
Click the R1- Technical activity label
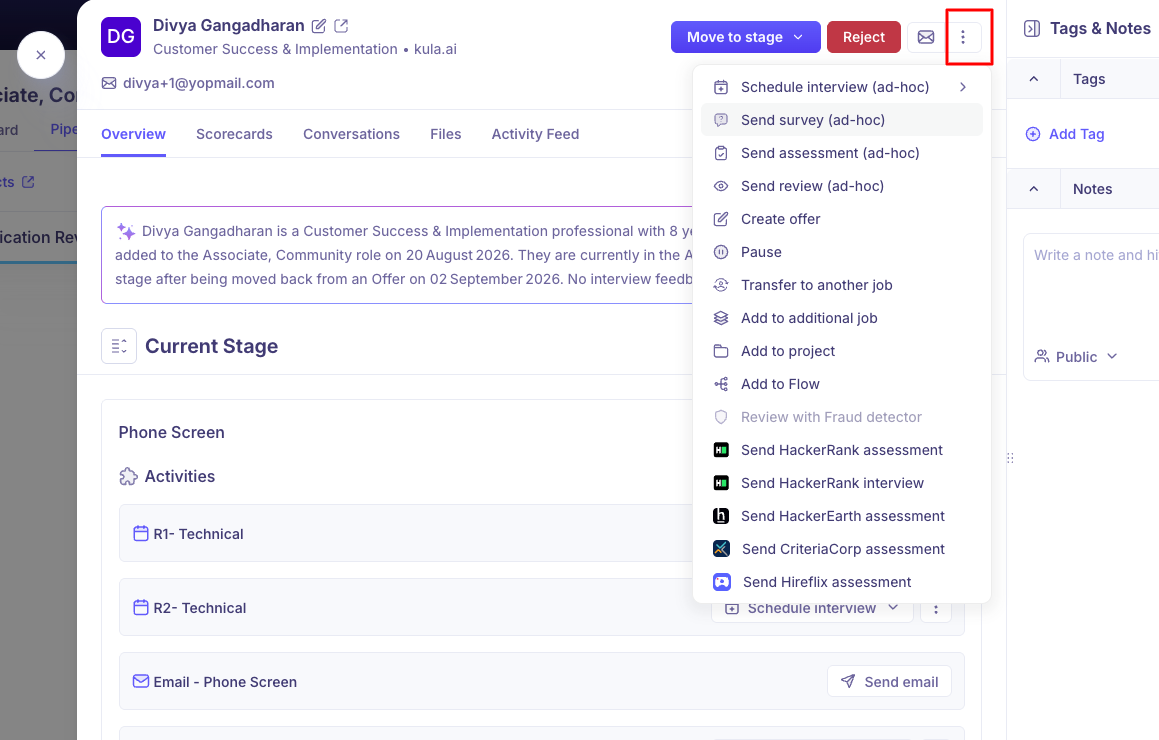[x=198, y=534]
